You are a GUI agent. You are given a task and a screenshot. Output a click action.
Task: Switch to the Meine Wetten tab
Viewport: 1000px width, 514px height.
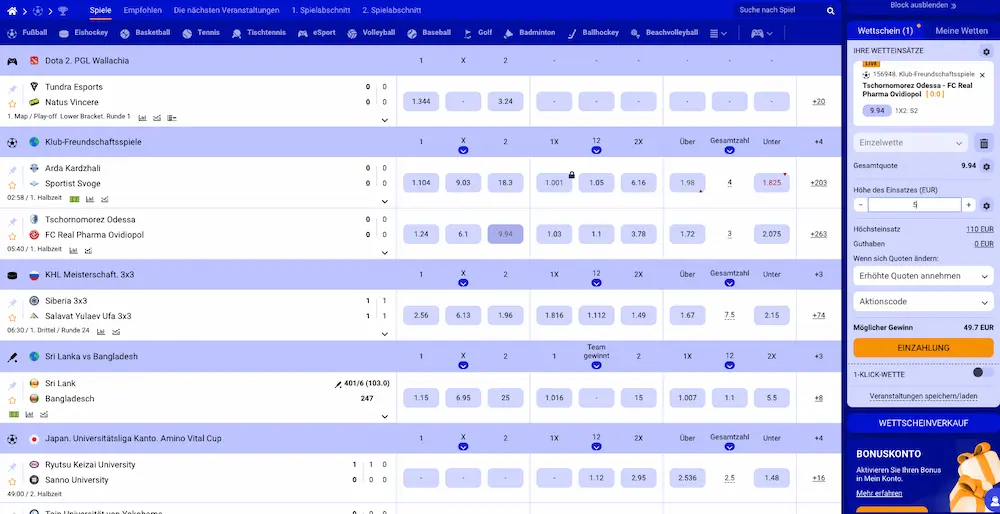(961, 31)
